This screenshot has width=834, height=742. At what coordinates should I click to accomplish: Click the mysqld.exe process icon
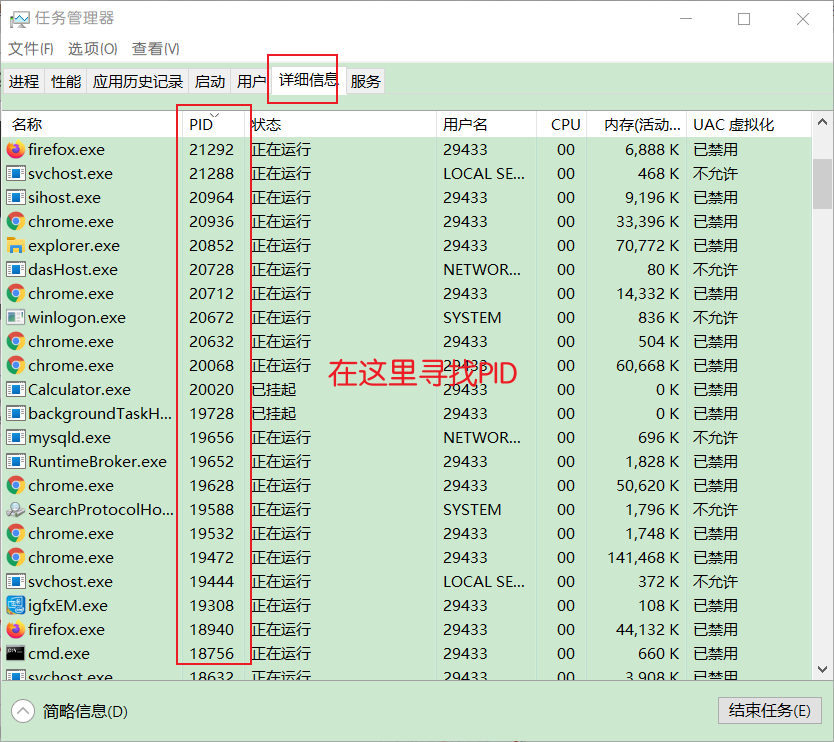[x=15, y=438]
